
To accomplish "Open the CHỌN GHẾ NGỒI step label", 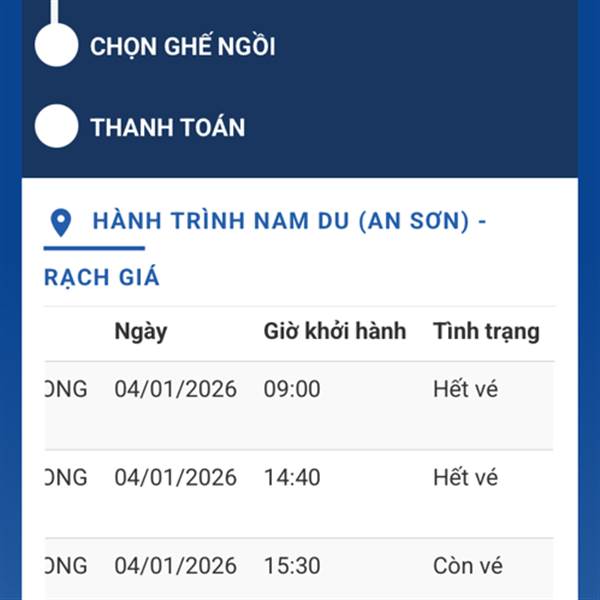I will 182,46.
